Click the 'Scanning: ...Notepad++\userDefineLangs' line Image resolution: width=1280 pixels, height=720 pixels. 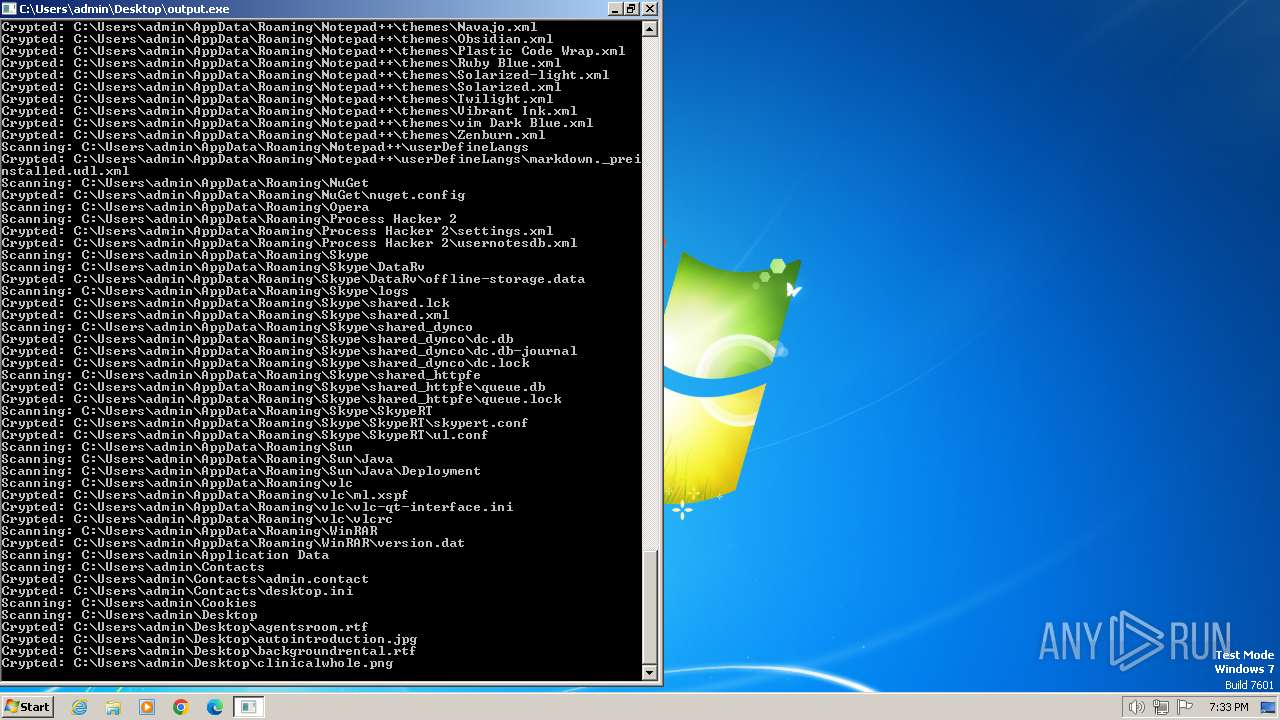[x=265, y=147]
